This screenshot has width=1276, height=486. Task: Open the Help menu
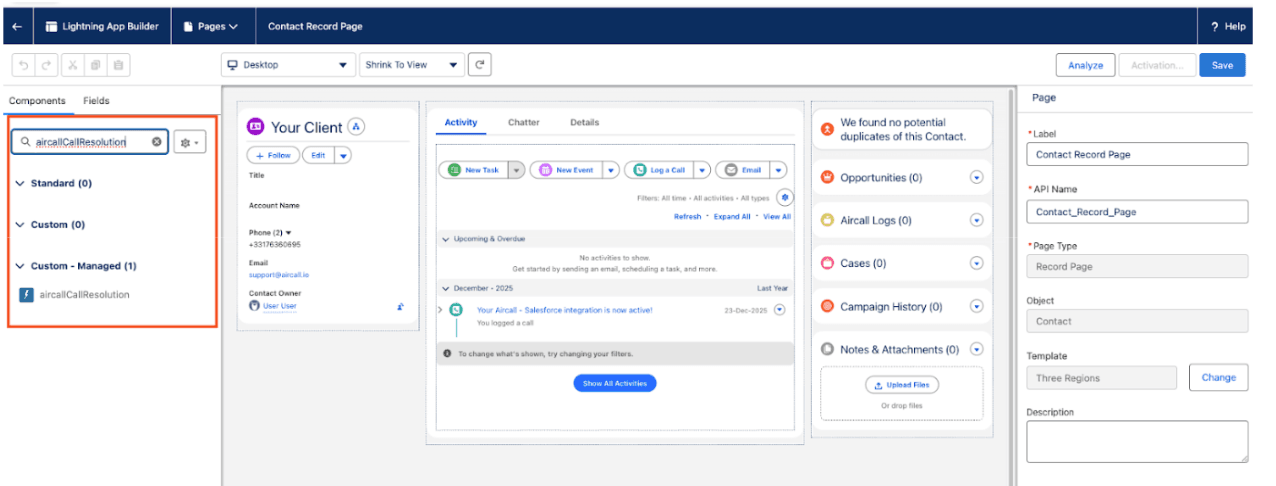pos(1227,26)
